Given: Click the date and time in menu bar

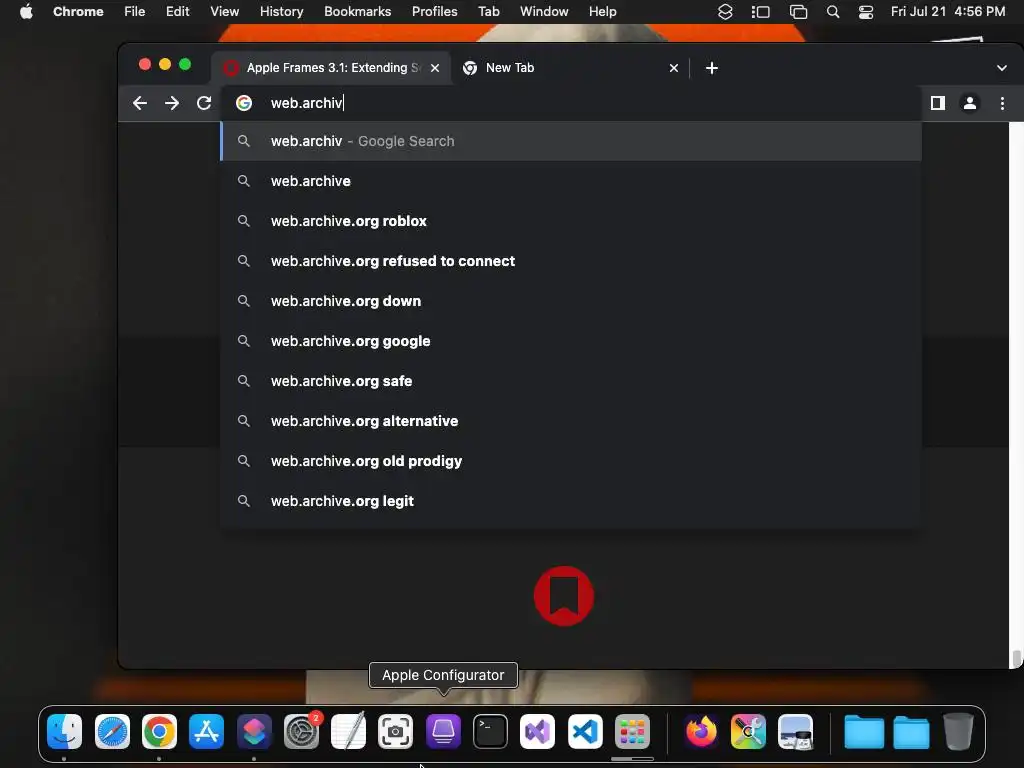Looking at the screenshot, I should (948, 12).
